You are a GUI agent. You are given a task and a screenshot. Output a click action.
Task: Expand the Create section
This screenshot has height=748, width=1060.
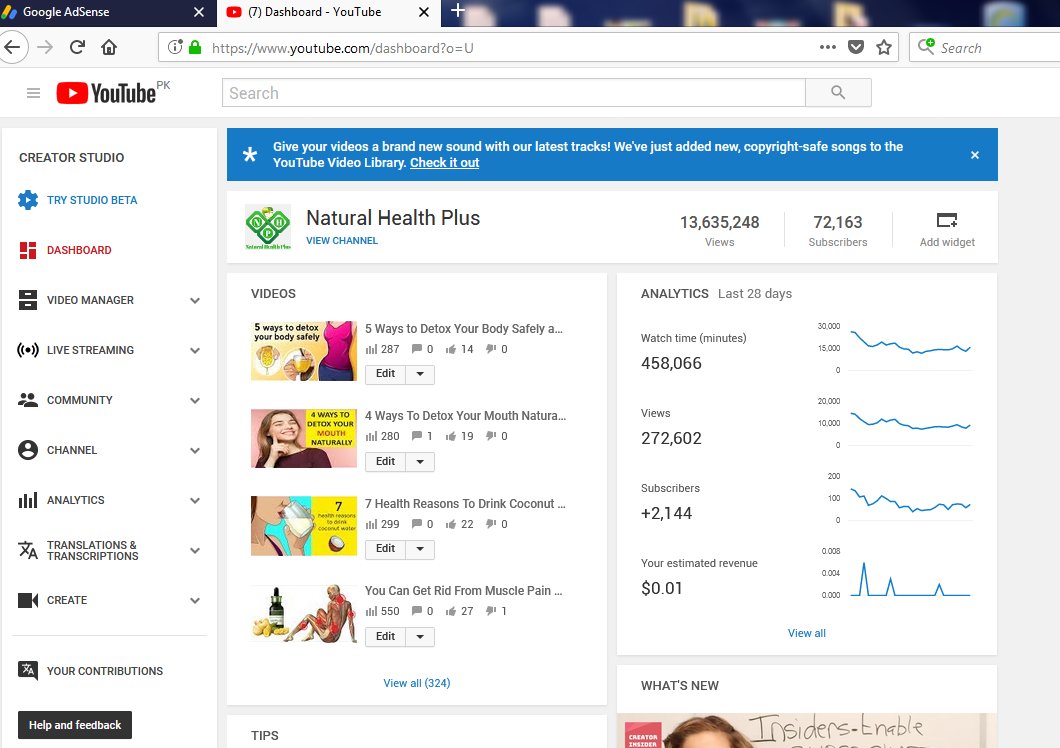click(x=195, y=601)
